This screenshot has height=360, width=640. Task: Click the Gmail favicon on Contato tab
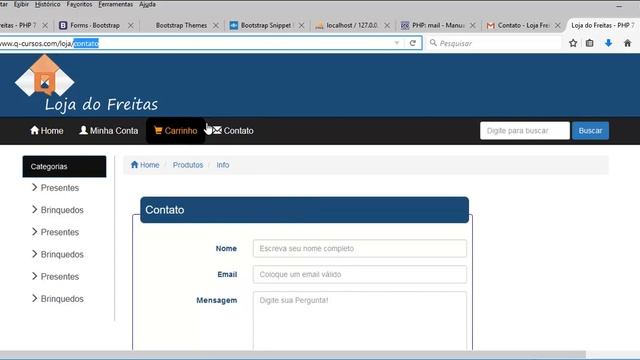491,25
